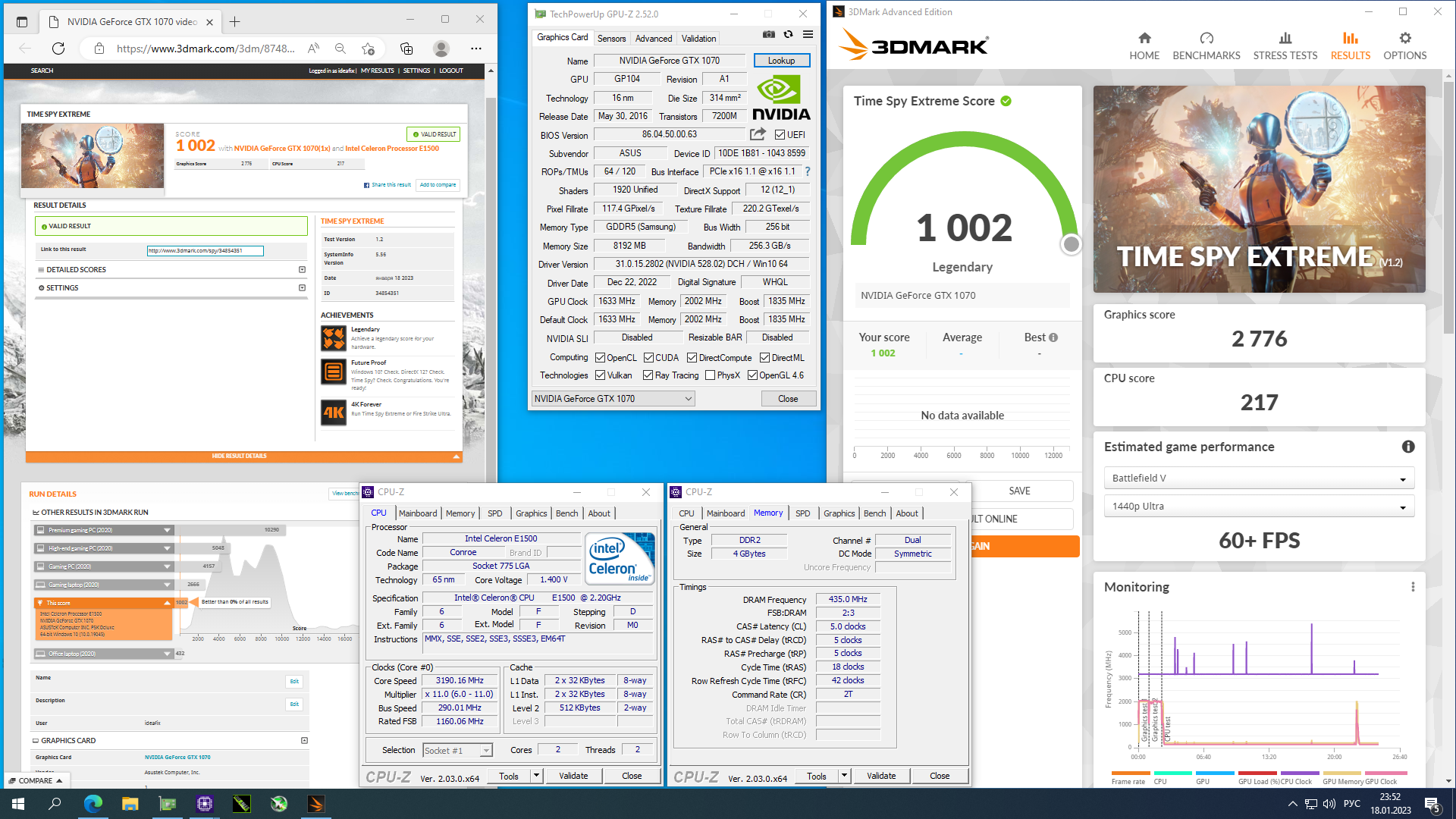
Task: Open taskbar search magnifier
Action: [x=55, y=804]
